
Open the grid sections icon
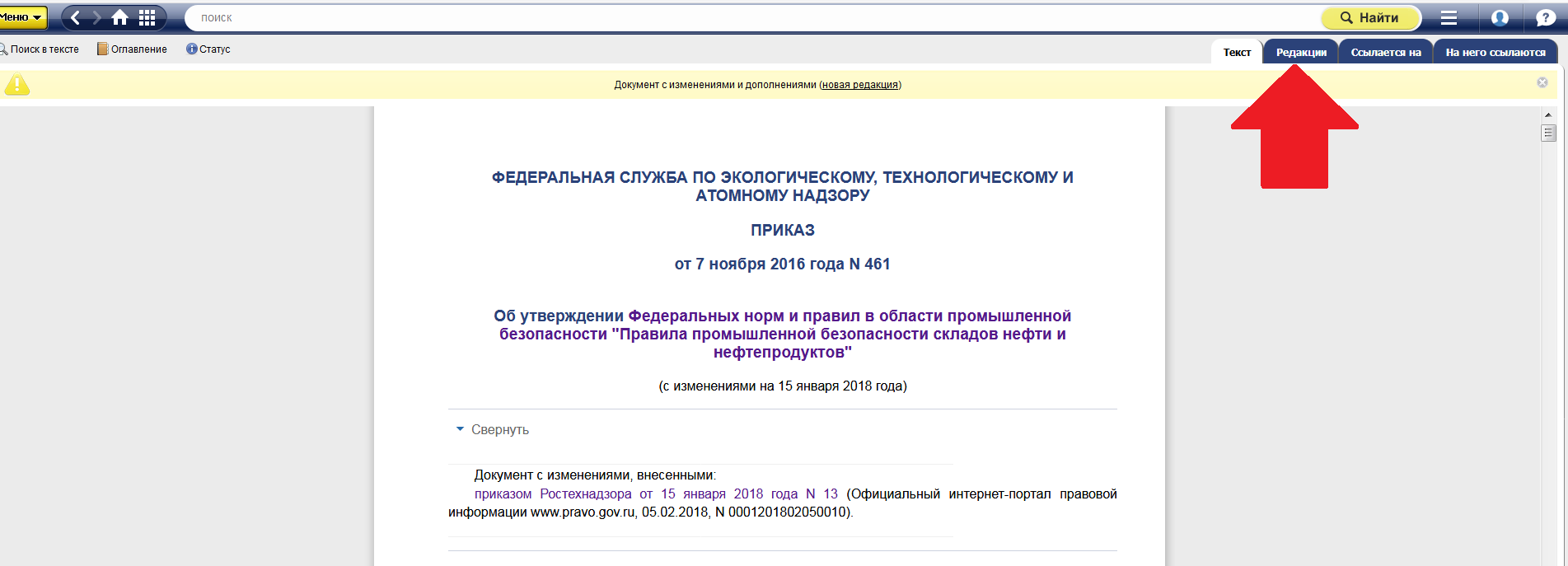click(x=147, y=17)
